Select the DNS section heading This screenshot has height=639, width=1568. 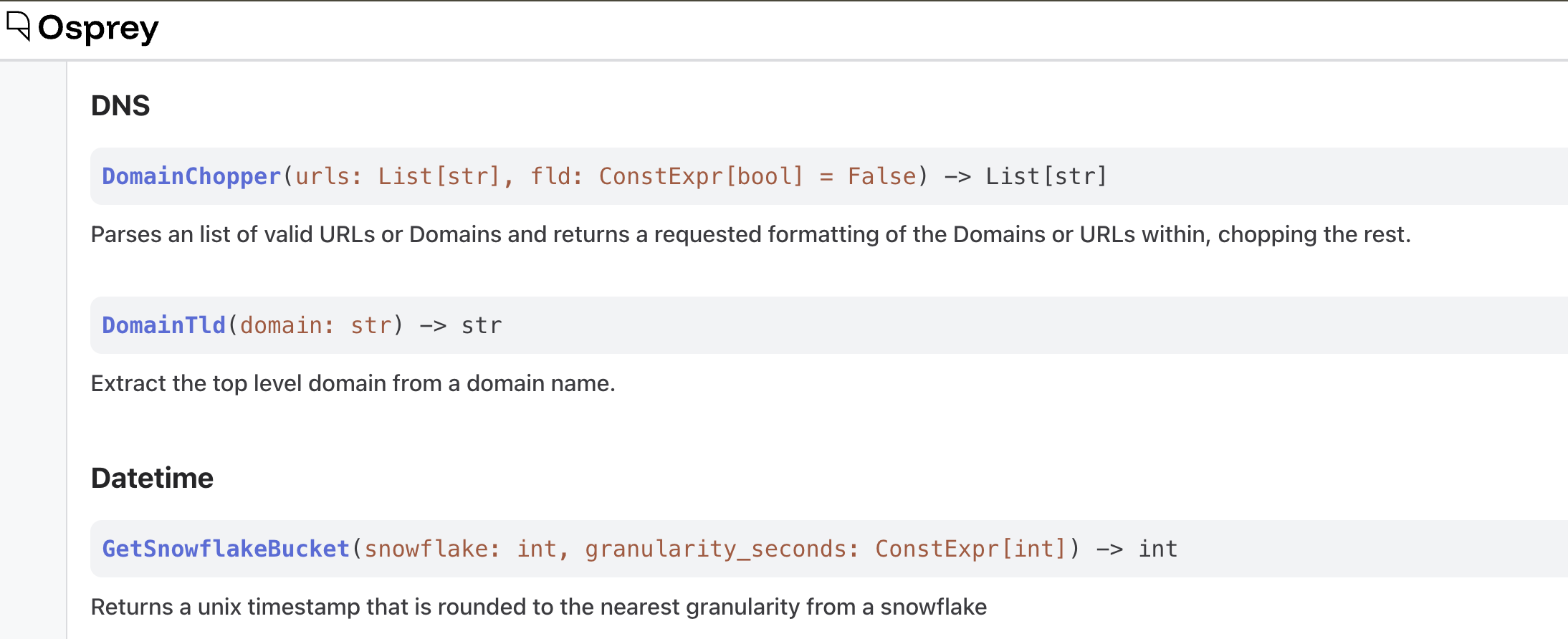[120, 105]
